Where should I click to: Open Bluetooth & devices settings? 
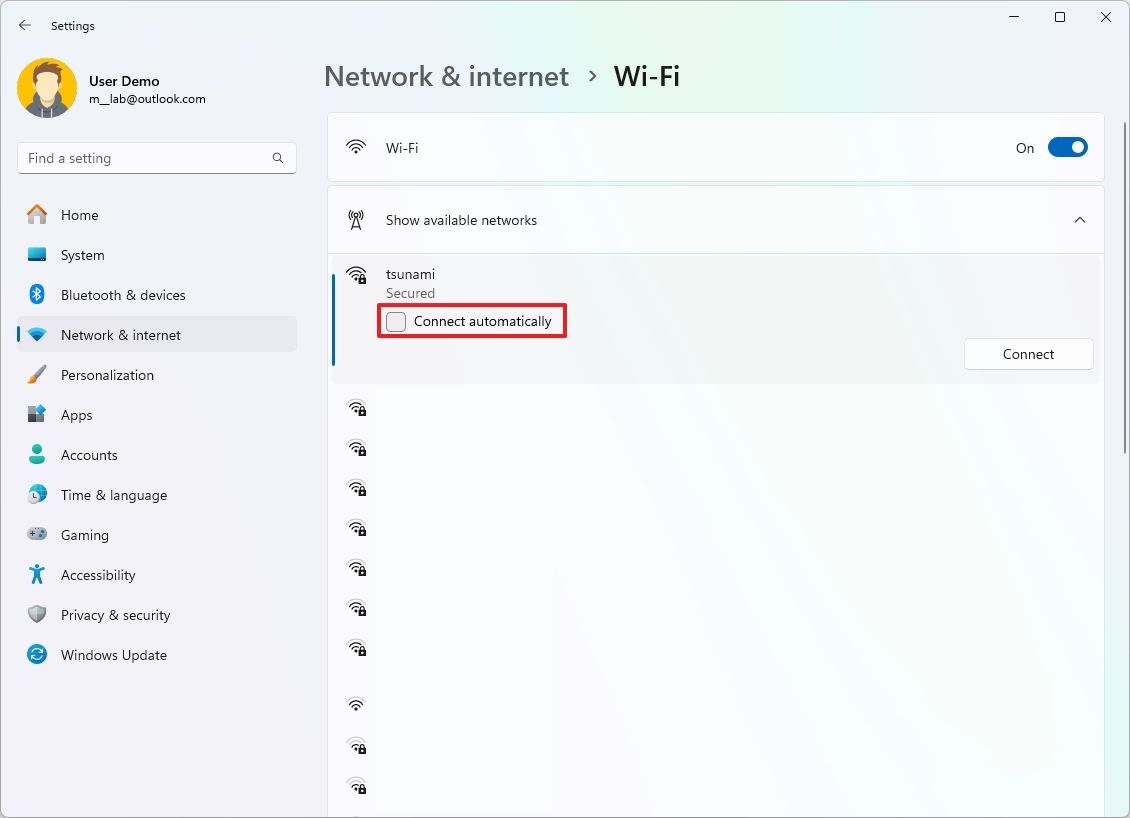point(122,294)
